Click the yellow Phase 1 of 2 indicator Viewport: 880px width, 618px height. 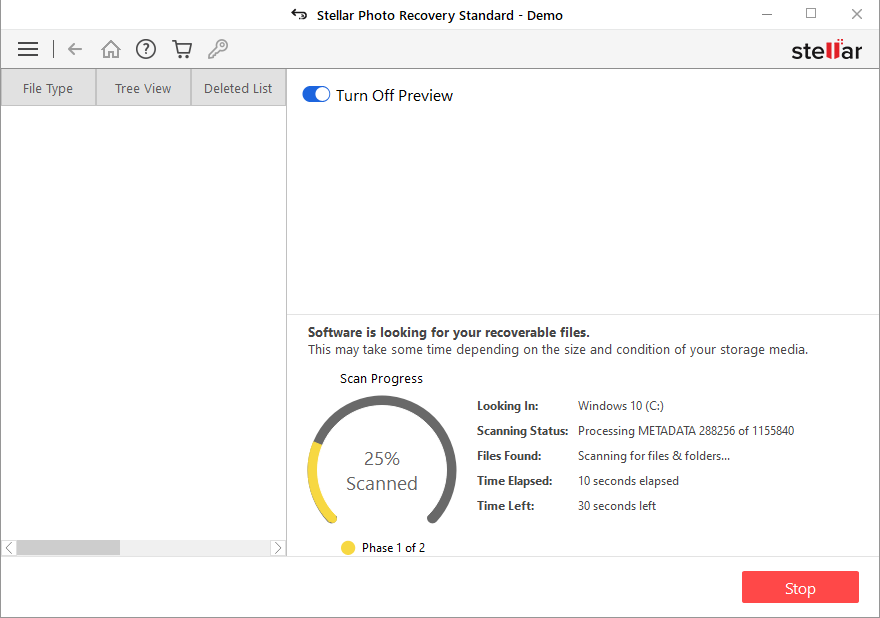click(348, 548)
